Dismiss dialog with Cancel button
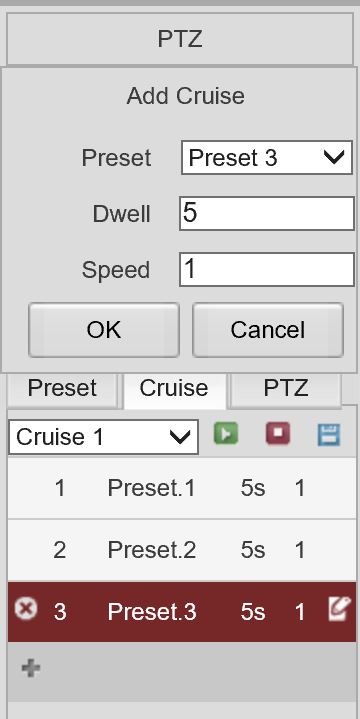This screenshot has width=360, height=719. click(268, 330)
